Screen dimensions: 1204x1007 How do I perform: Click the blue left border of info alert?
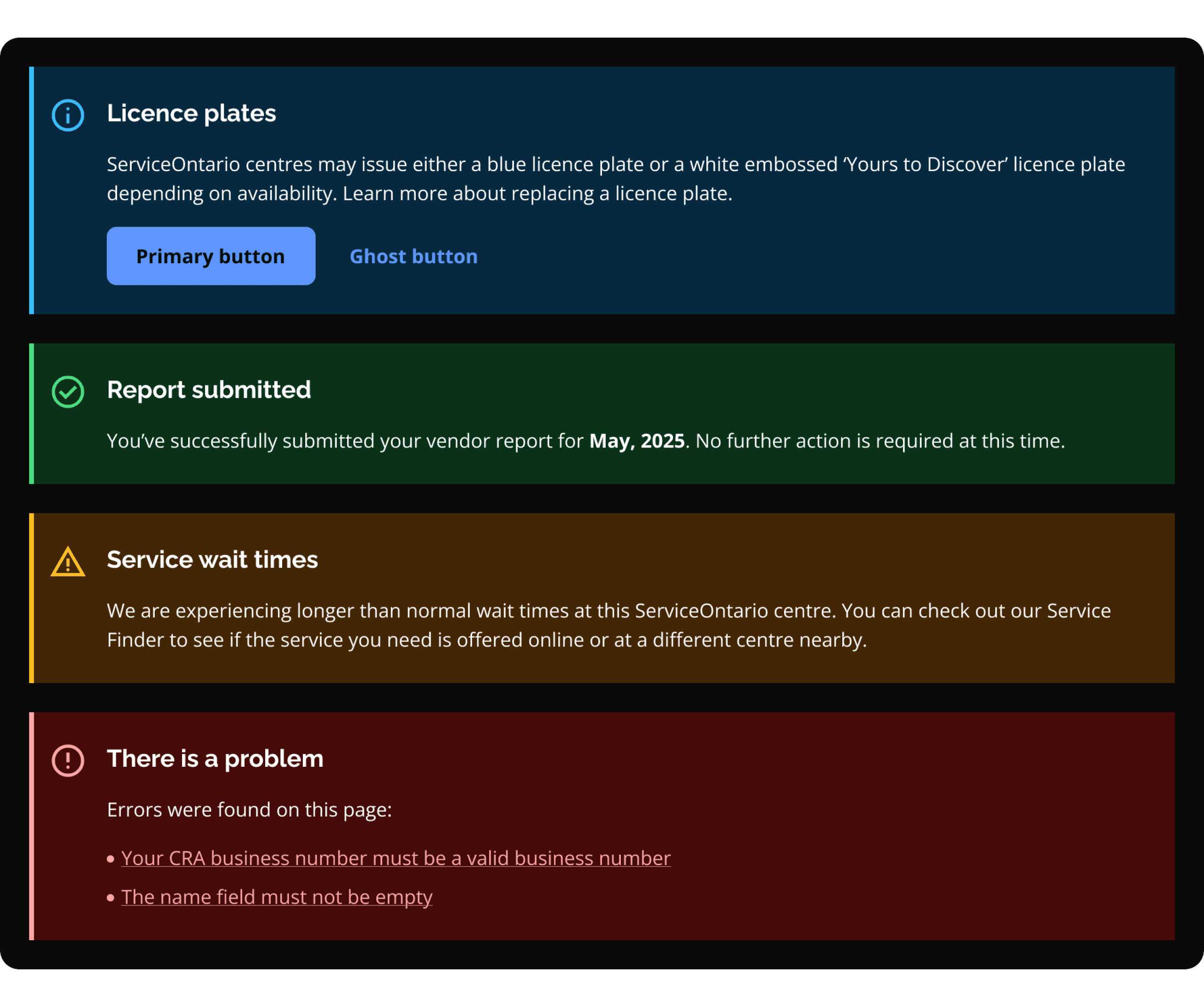(x=32, y=190)
